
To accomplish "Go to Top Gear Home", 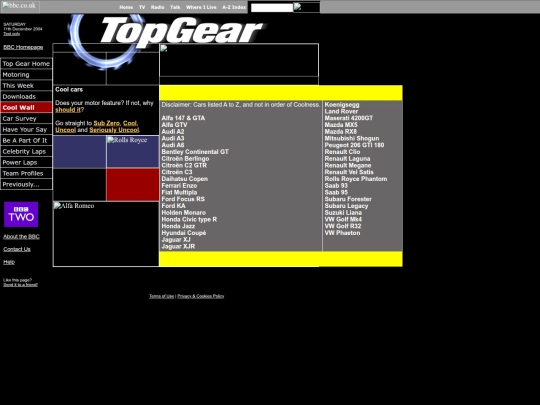I will (26, 64).
